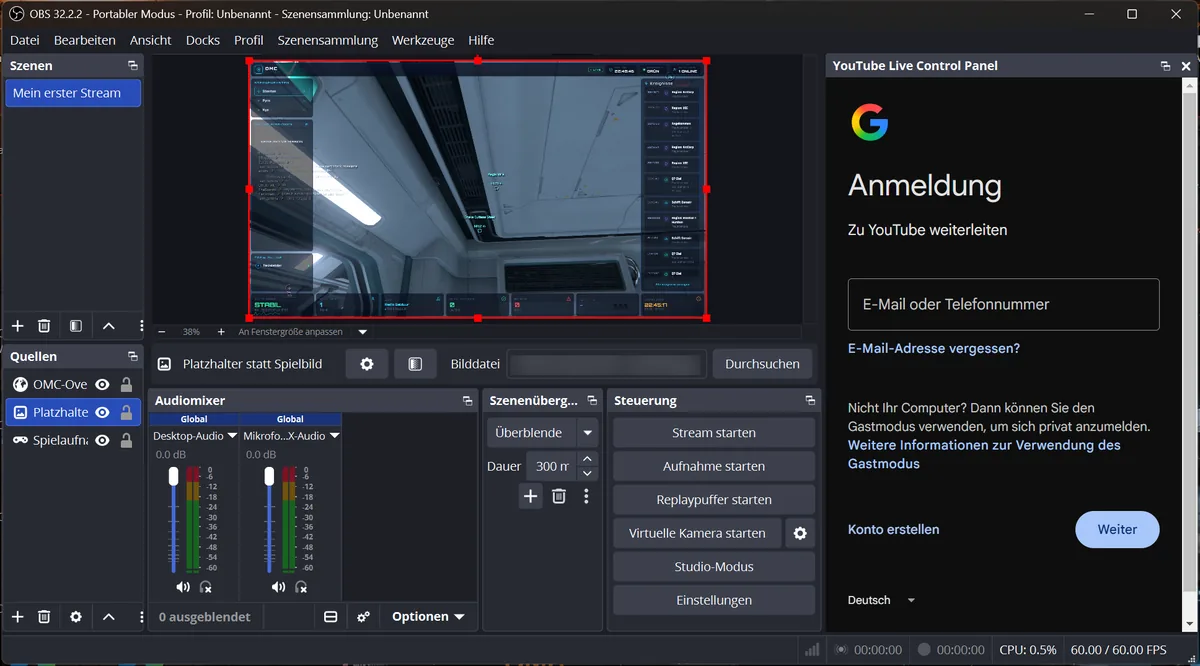Hide the Spielaufnahme source
The image size is (1200, 666).
tap(102, 440)
